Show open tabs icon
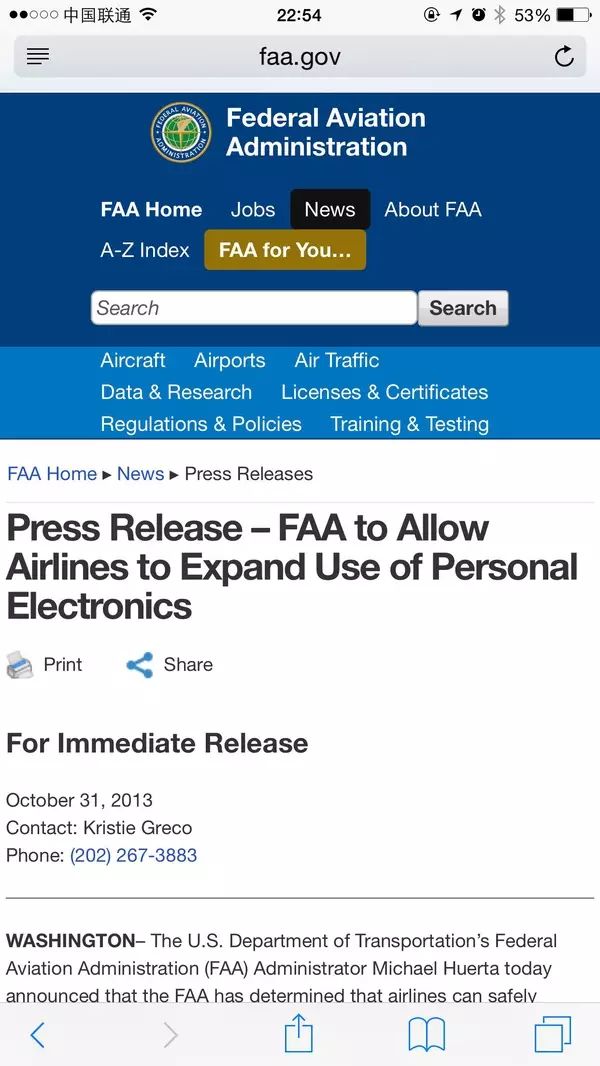 point(552,1035)
